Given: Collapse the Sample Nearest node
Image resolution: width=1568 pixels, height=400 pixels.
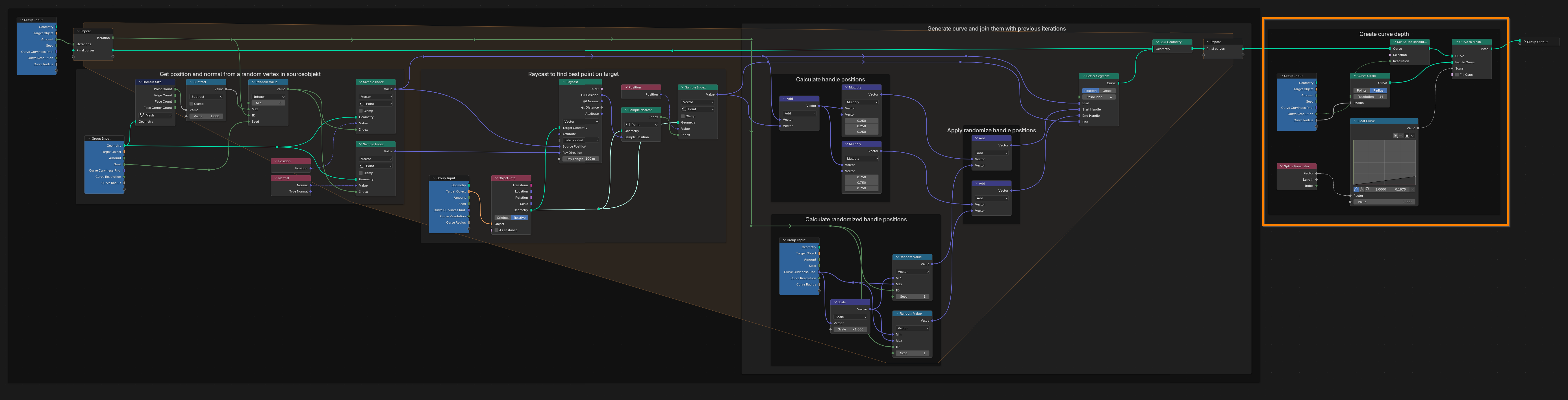Looking at the screenshot, I should click(626, 110).
